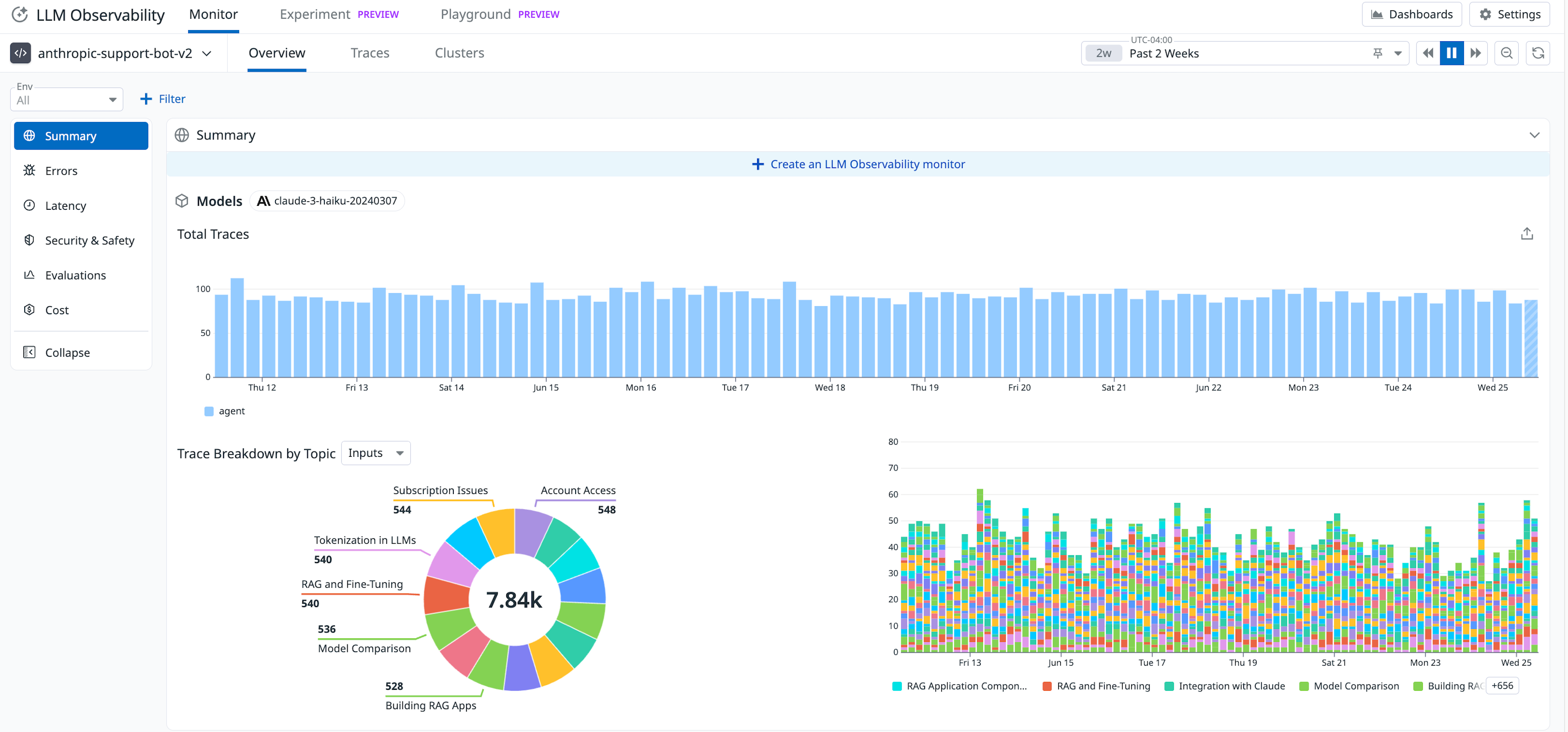The image size is (1568, 732).
Task: Collapse the Summary panel chevron
Action: coord(1534,134)
